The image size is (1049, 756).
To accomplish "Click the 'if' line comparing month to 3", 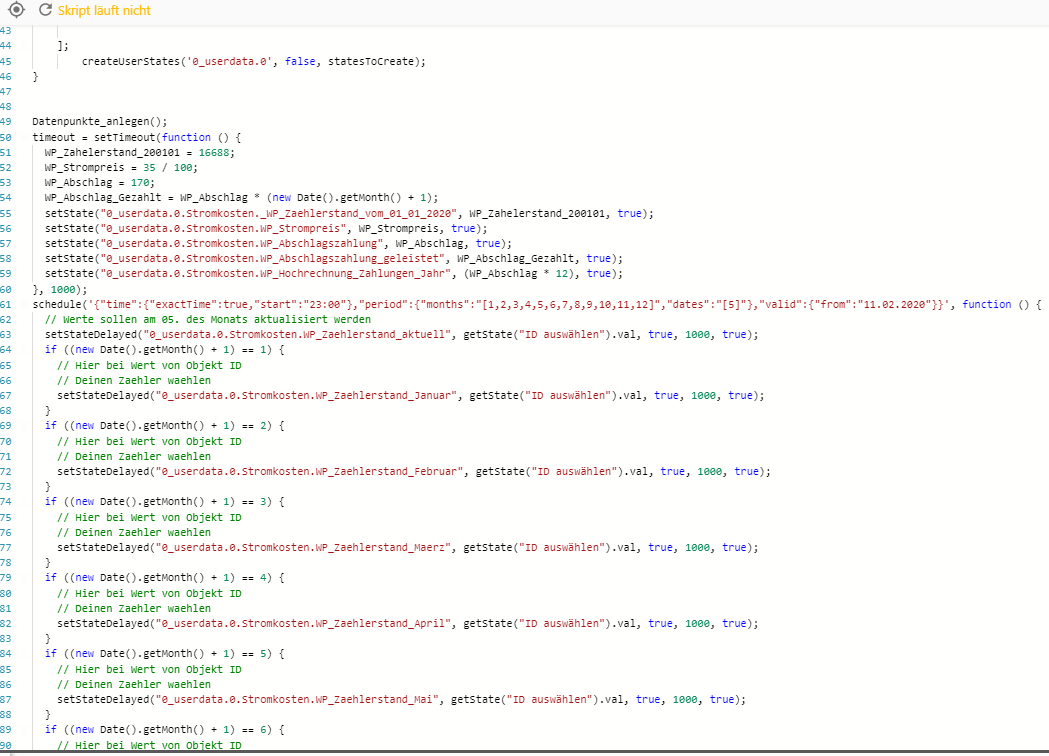I will coord(165,502).
